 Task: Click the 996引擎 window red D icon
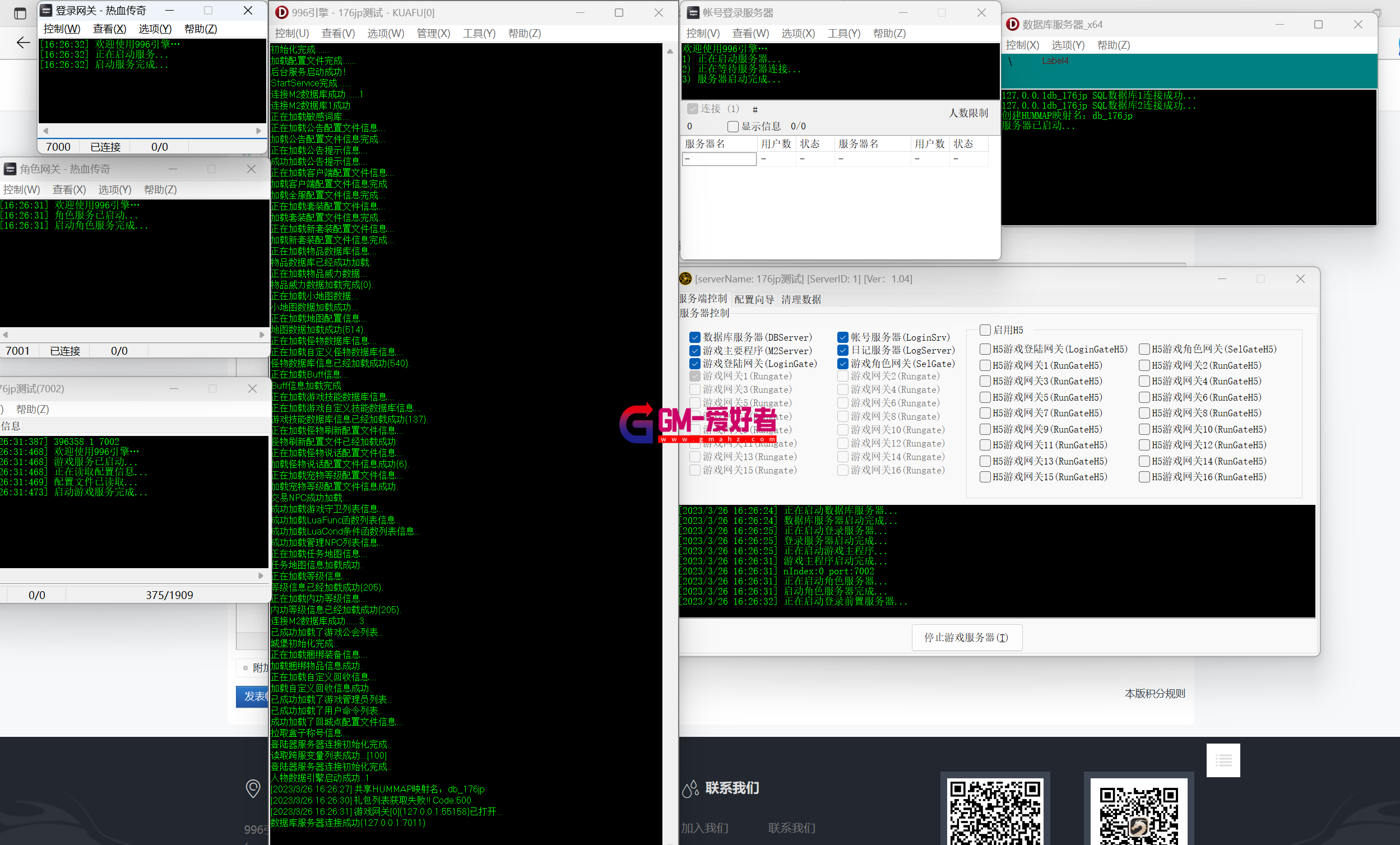(281, 12)
